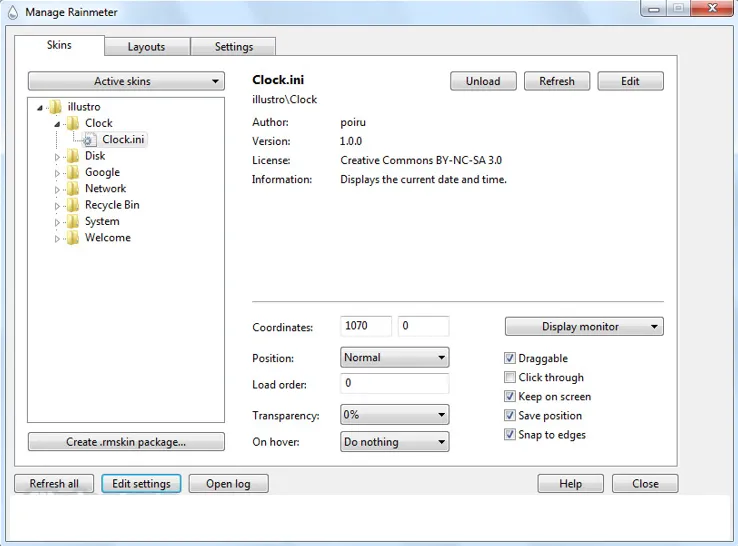
Task: Expand the Disk folder arrow
Action: [57, 157]
